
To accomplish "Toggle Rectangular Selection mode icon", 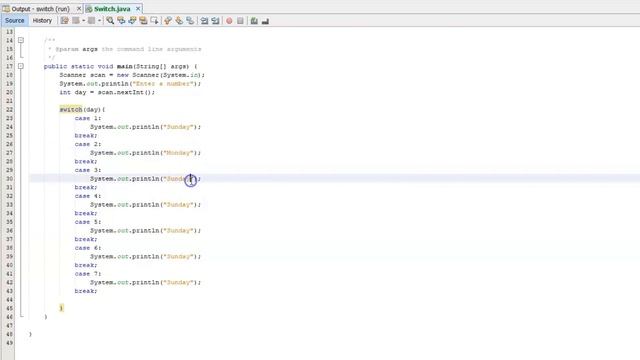I will [x=154, y=20].
